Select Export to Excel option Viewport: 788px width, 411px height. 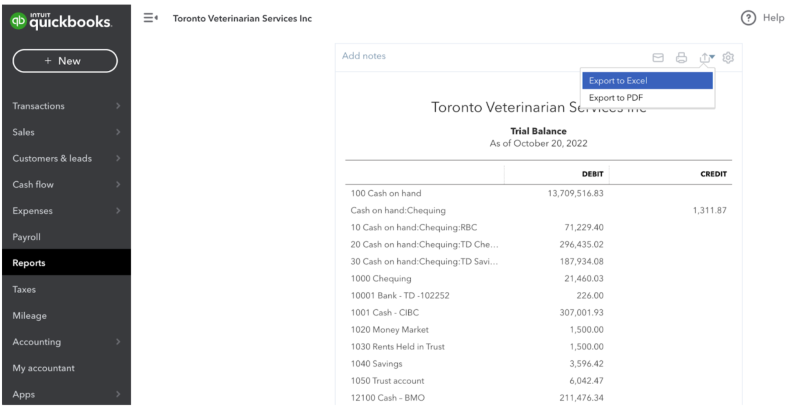646,80
